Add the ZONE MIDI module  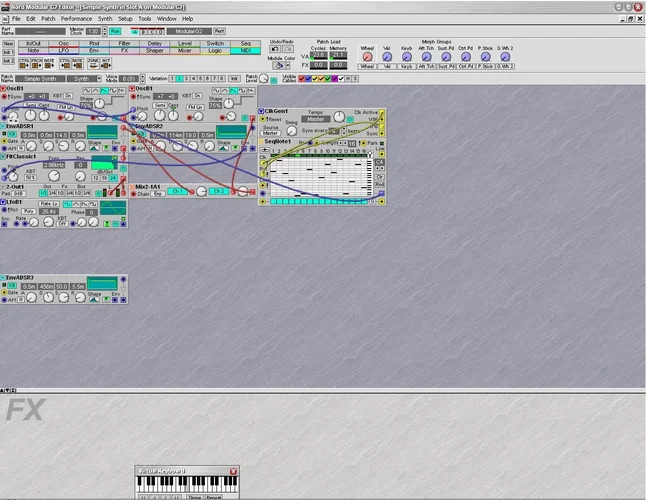[x=93, y=63]
